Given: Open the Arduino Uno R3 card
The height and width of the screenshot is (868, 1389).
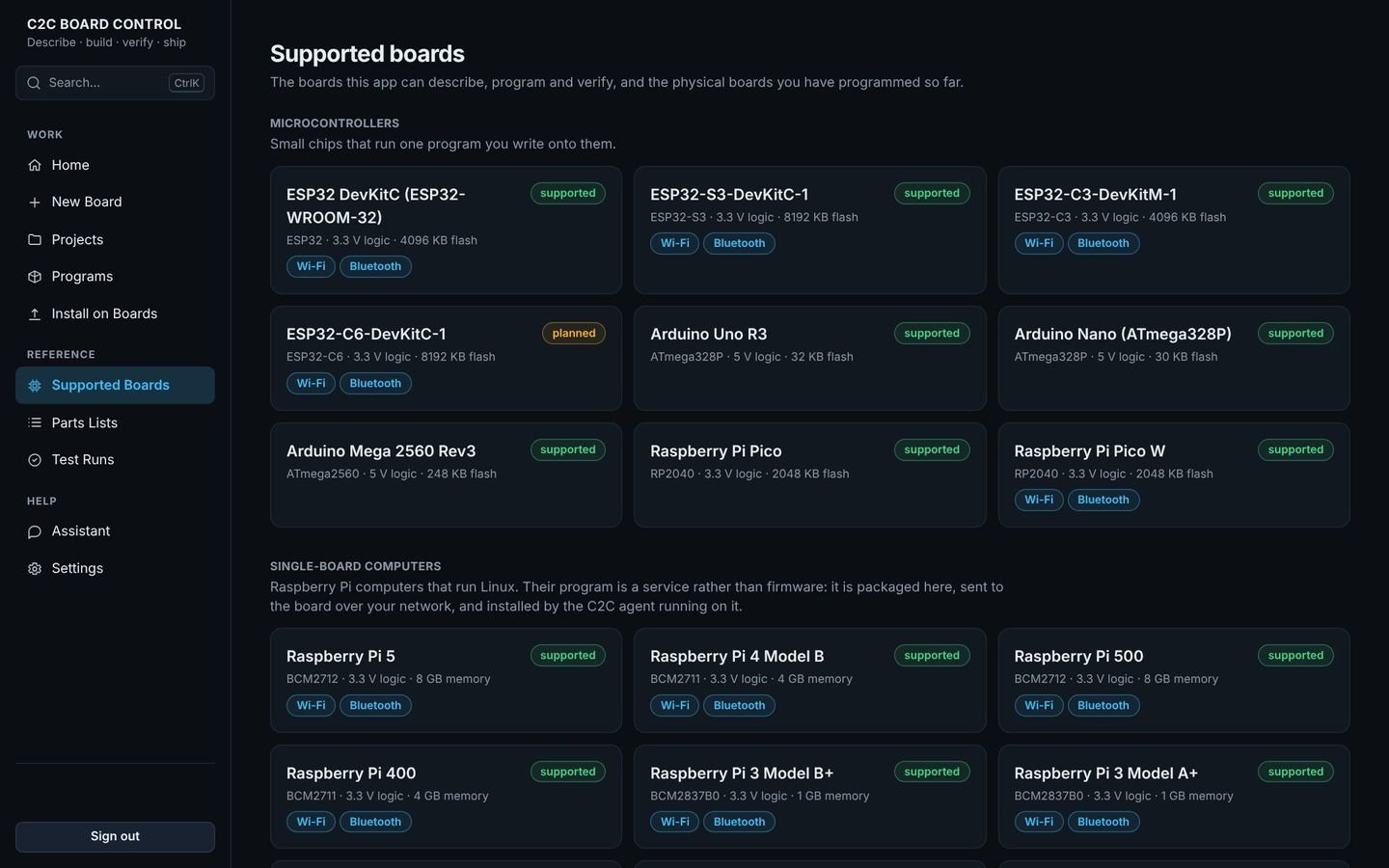Looking at the screenshot, I should tap(809, 358).
